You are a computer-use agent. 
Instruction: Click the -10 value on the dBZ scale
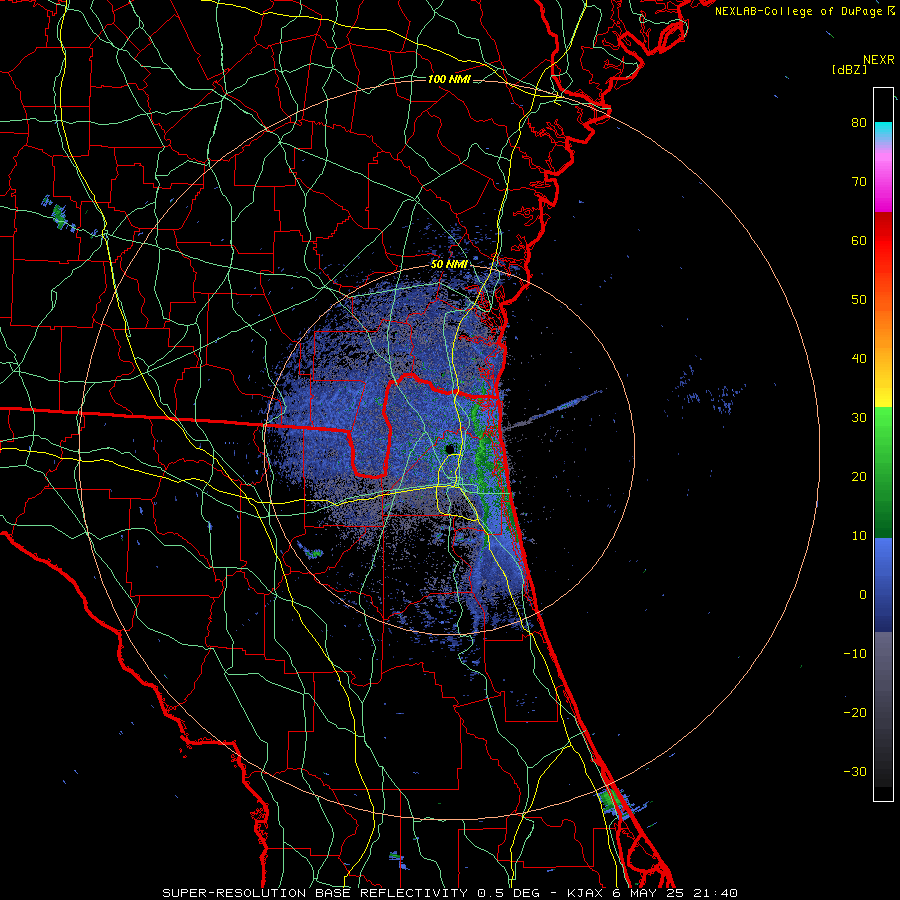tap(855, 654)
